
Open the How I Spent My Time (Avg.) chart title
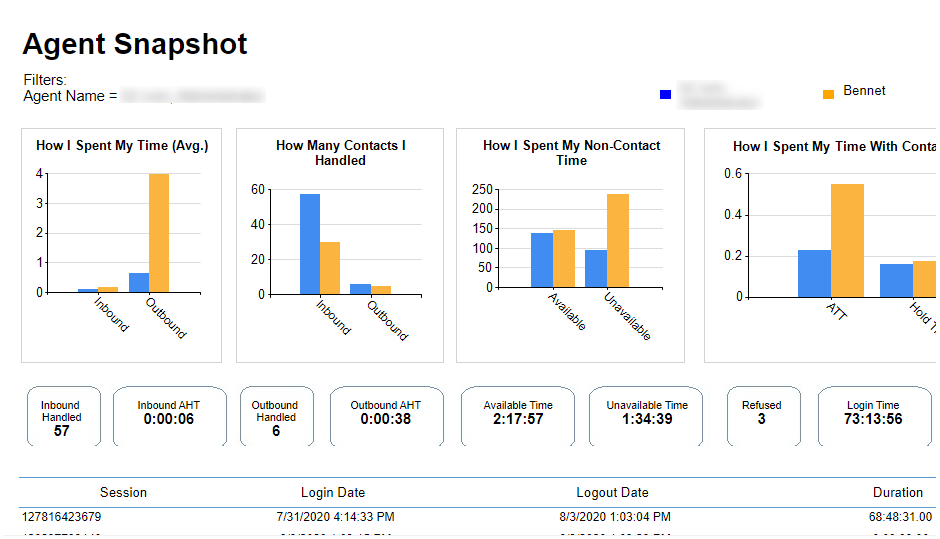[x=122, y=146]
